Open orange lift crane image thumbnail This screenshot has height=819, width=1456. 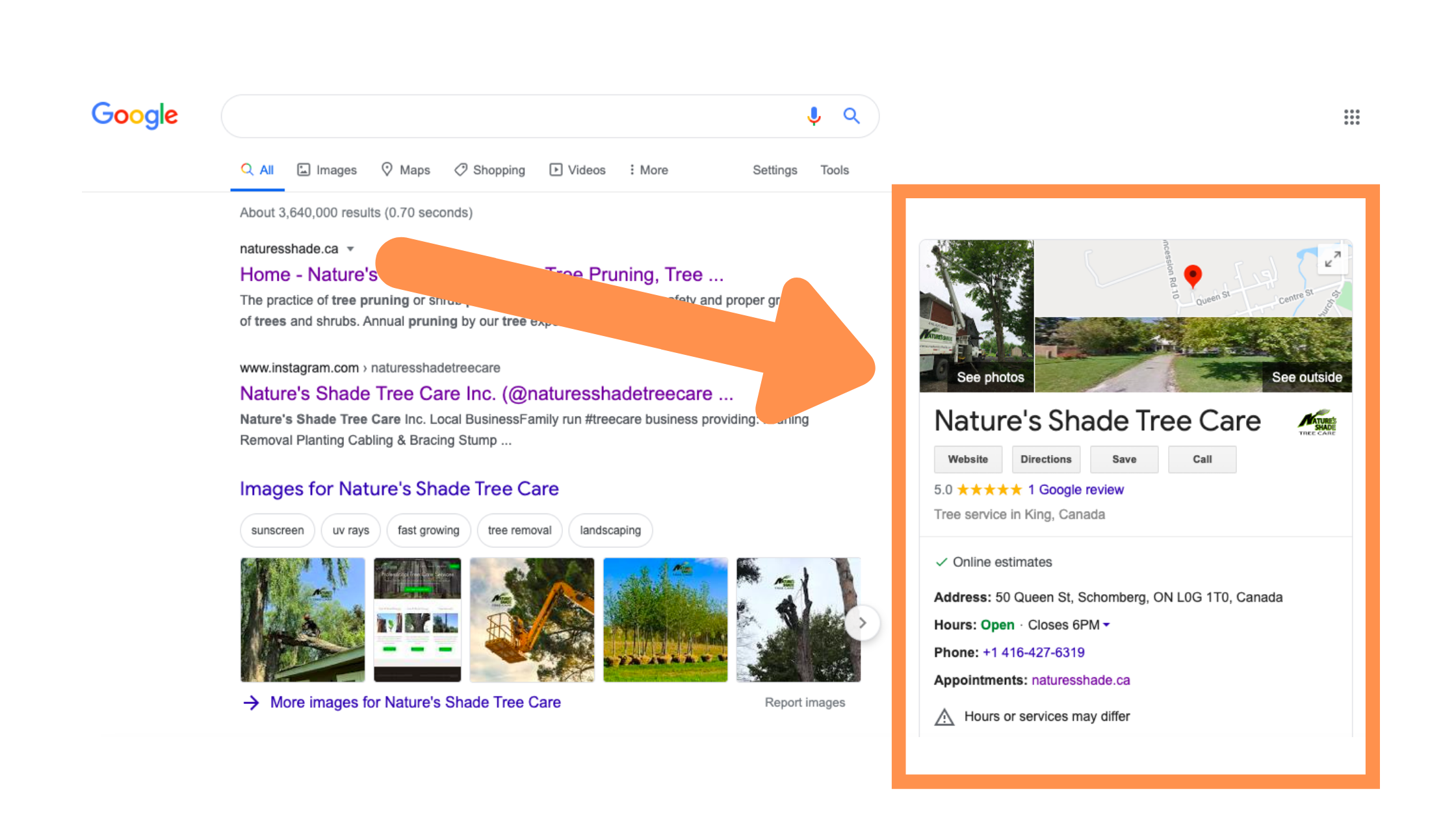(x=532, y=620)
